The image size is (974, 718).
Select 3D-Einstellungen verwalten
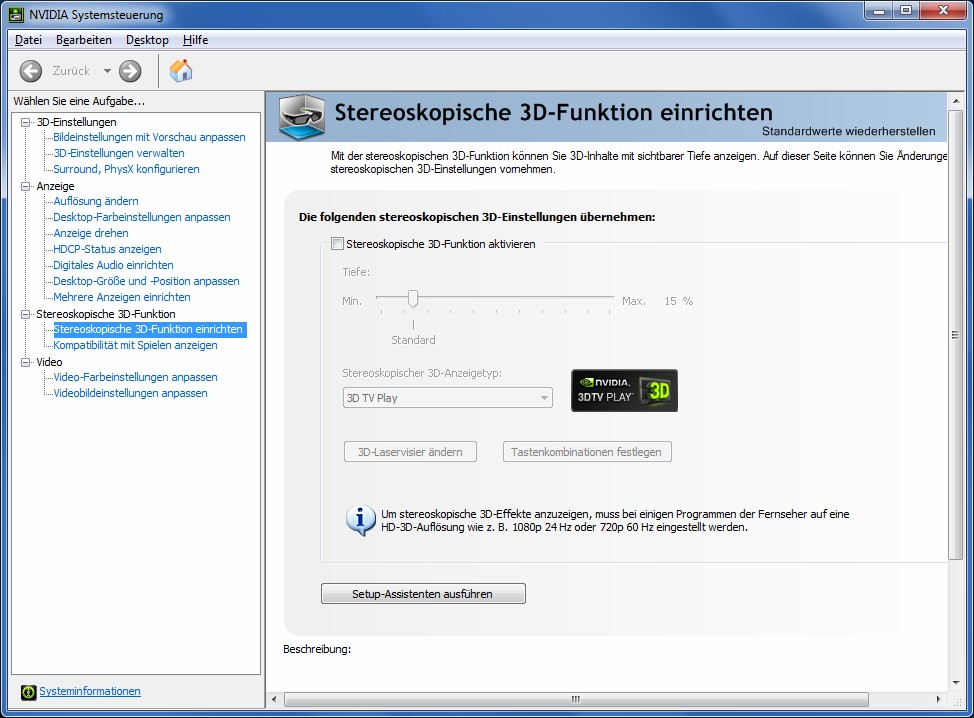[119, 153]
